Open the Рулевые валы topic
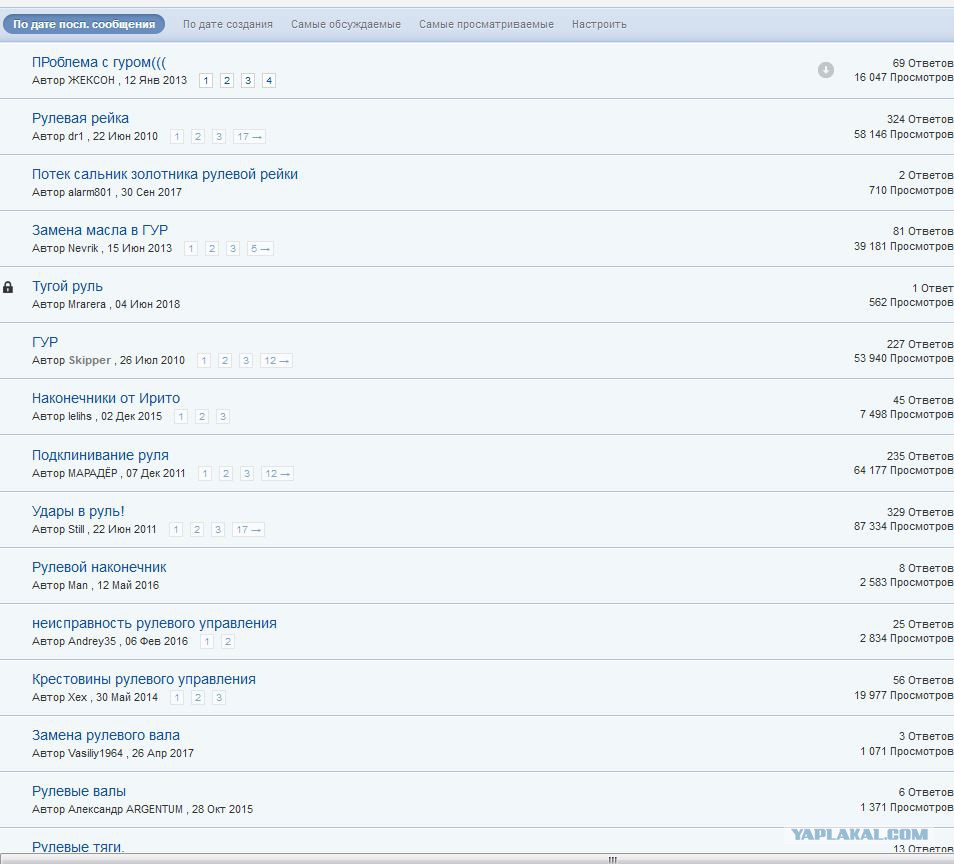 tap(79, 791)
